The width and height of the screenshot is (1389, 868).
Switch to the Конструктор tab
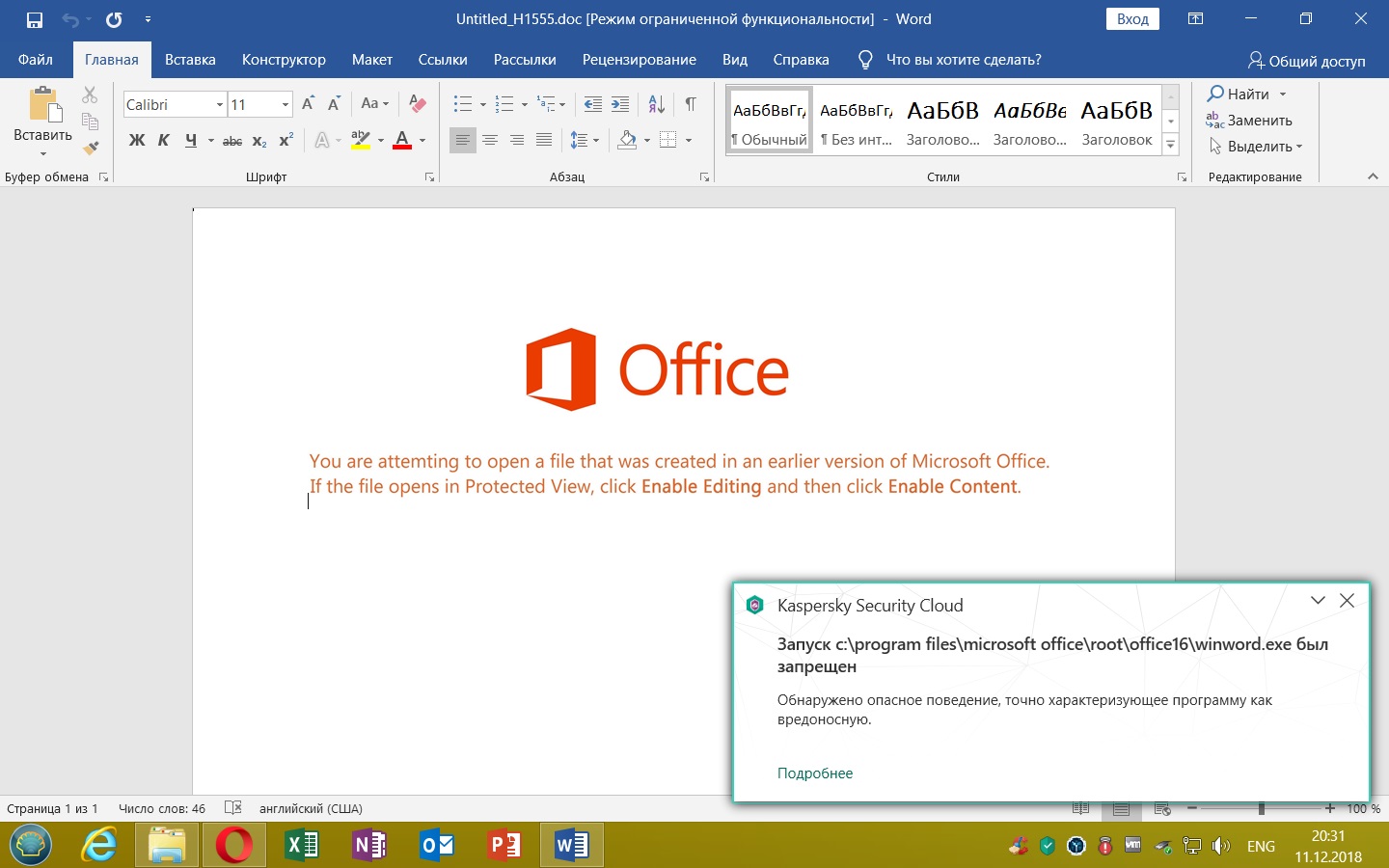tap(284, 60)
